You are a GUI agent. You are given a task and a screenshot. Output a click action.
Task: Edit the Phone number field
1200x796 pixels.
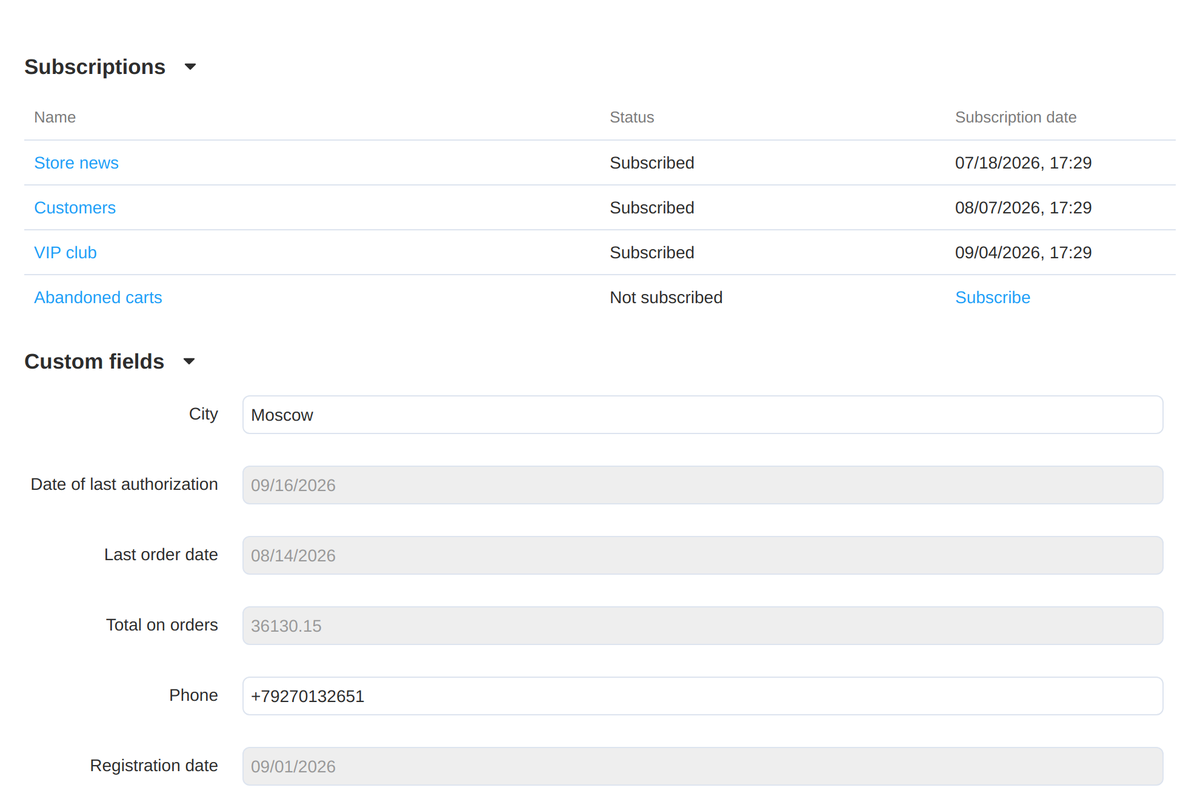pyautogui.click(x=702, y=696)
